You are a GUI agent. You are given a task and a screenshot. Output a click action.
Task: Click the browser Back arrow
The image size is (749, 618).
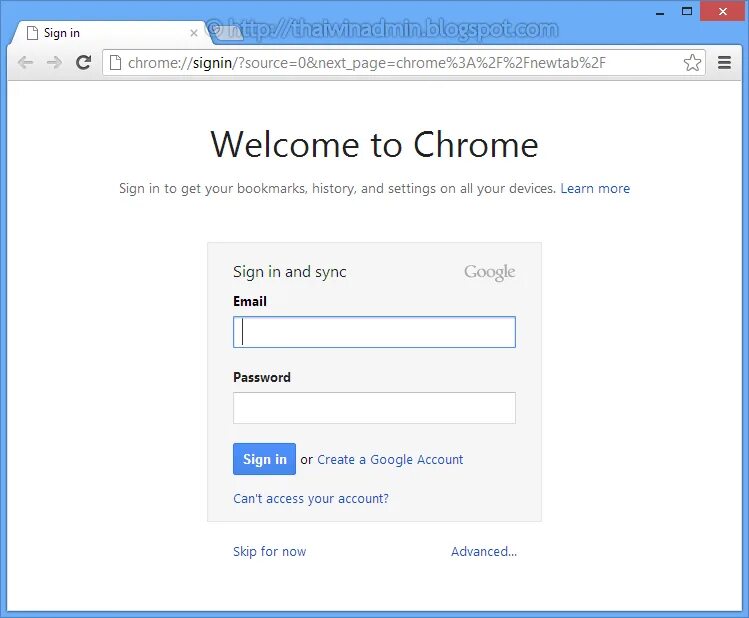tap(25, 63)
